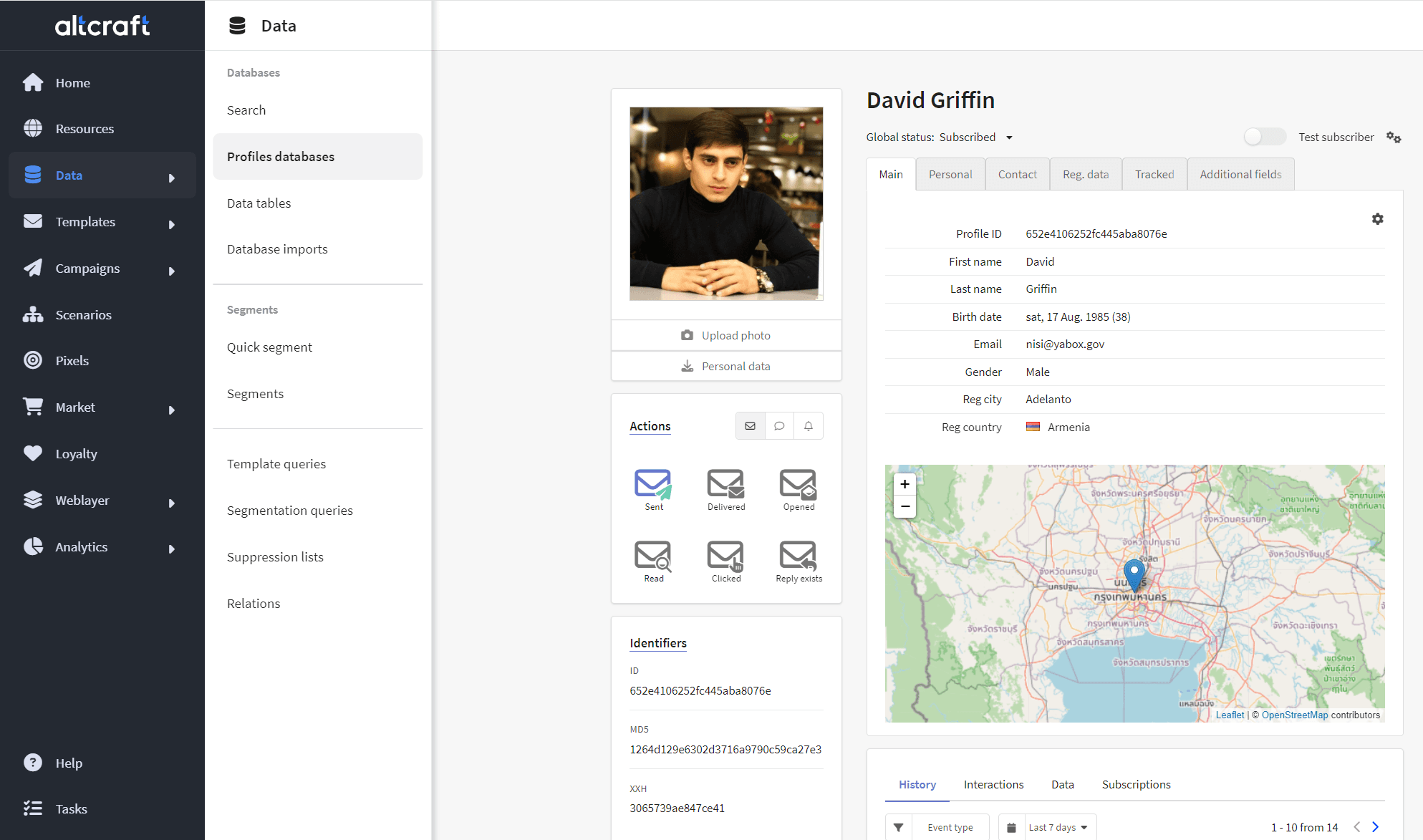Switch to the Personal profile tab
Screen dimensions: 1423x840
pyautogui.click(x=949, y=174)
